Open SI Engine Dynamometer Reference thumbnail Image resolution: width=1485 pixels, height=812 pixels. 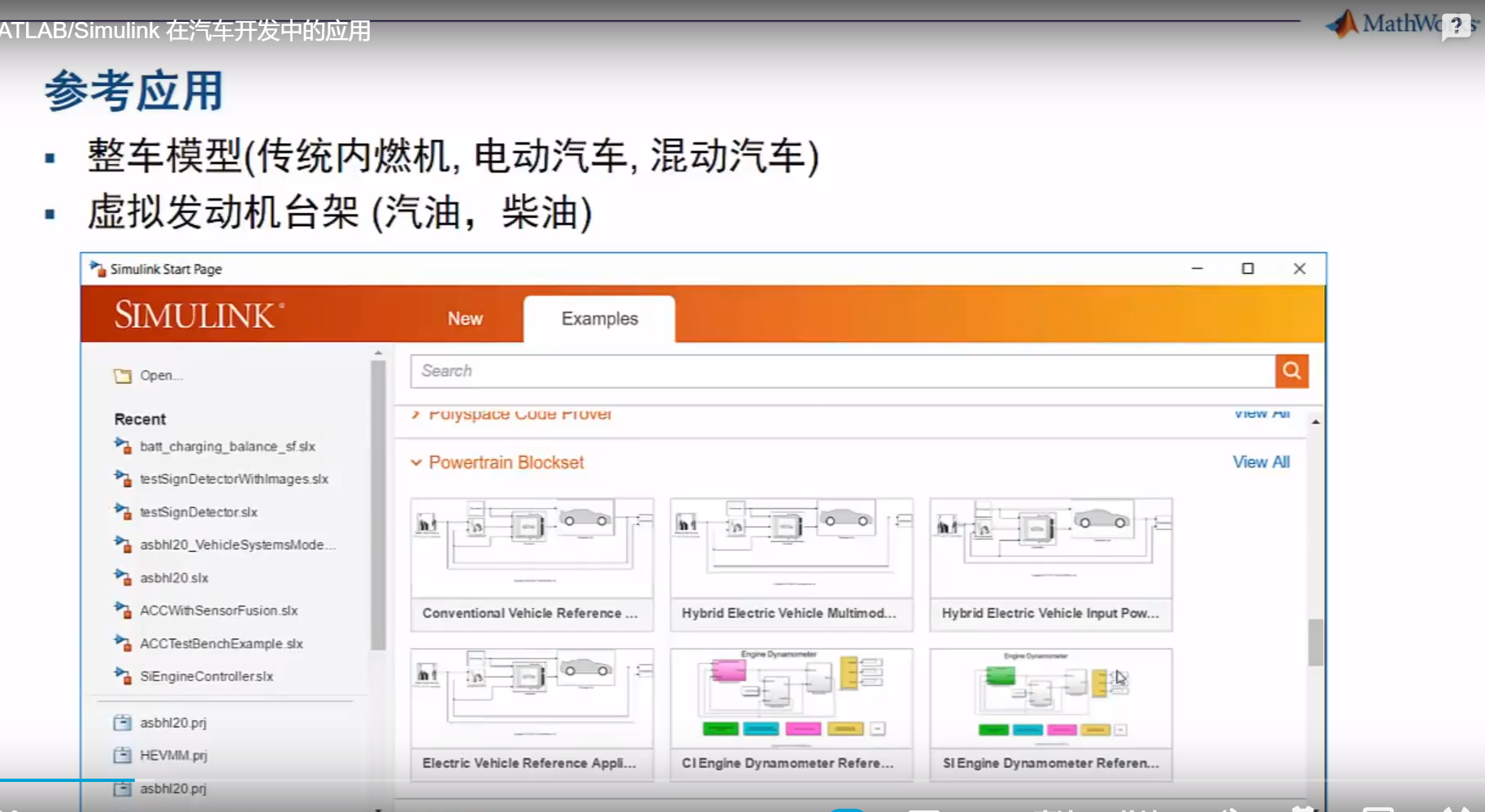[x=1051, y=698]
